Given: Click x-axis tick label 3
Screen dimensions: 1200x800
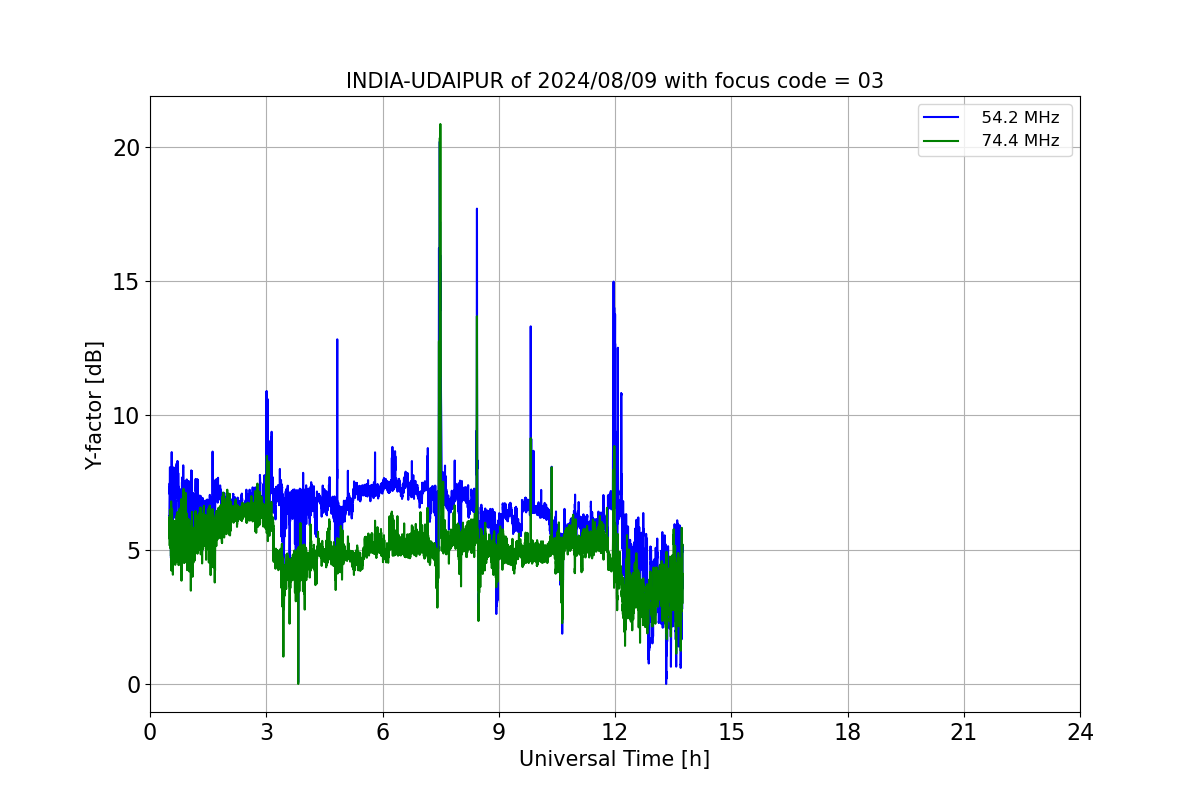Looking at the screenshot, I should pyautogui.click(x=267, y=732).
